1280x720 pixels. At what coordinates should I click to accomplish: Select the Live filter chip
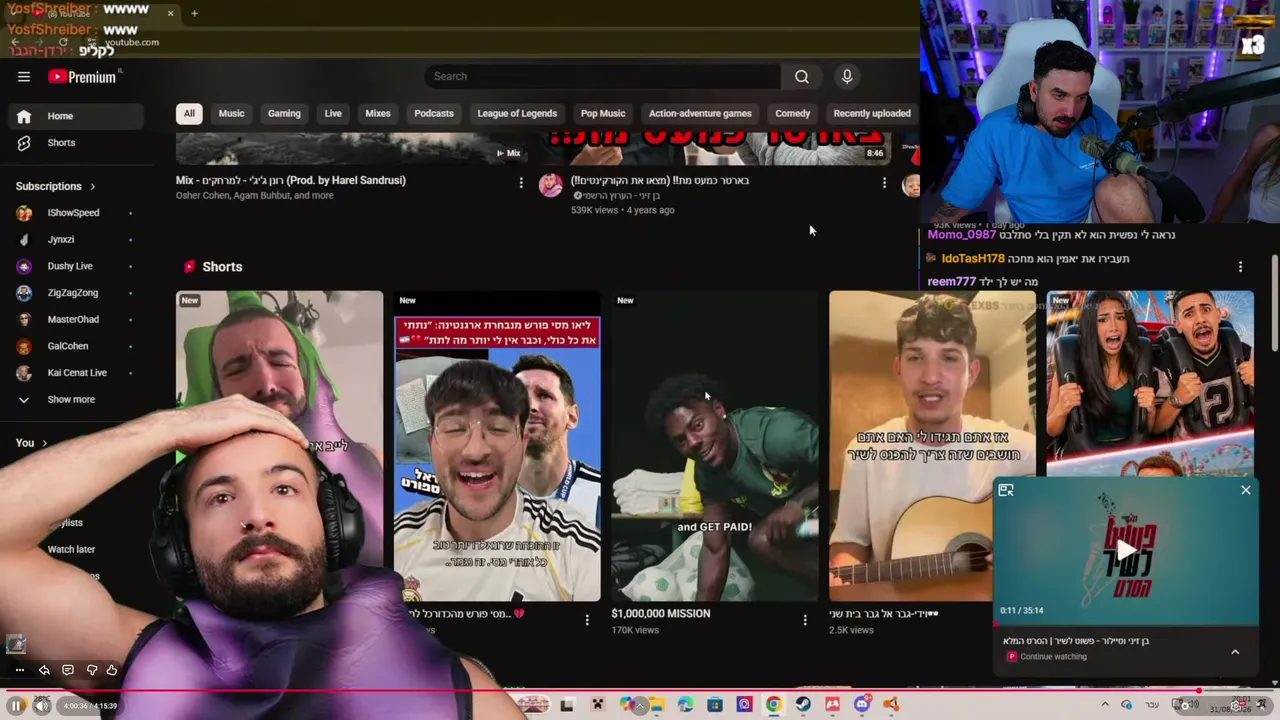coord(333,114)
